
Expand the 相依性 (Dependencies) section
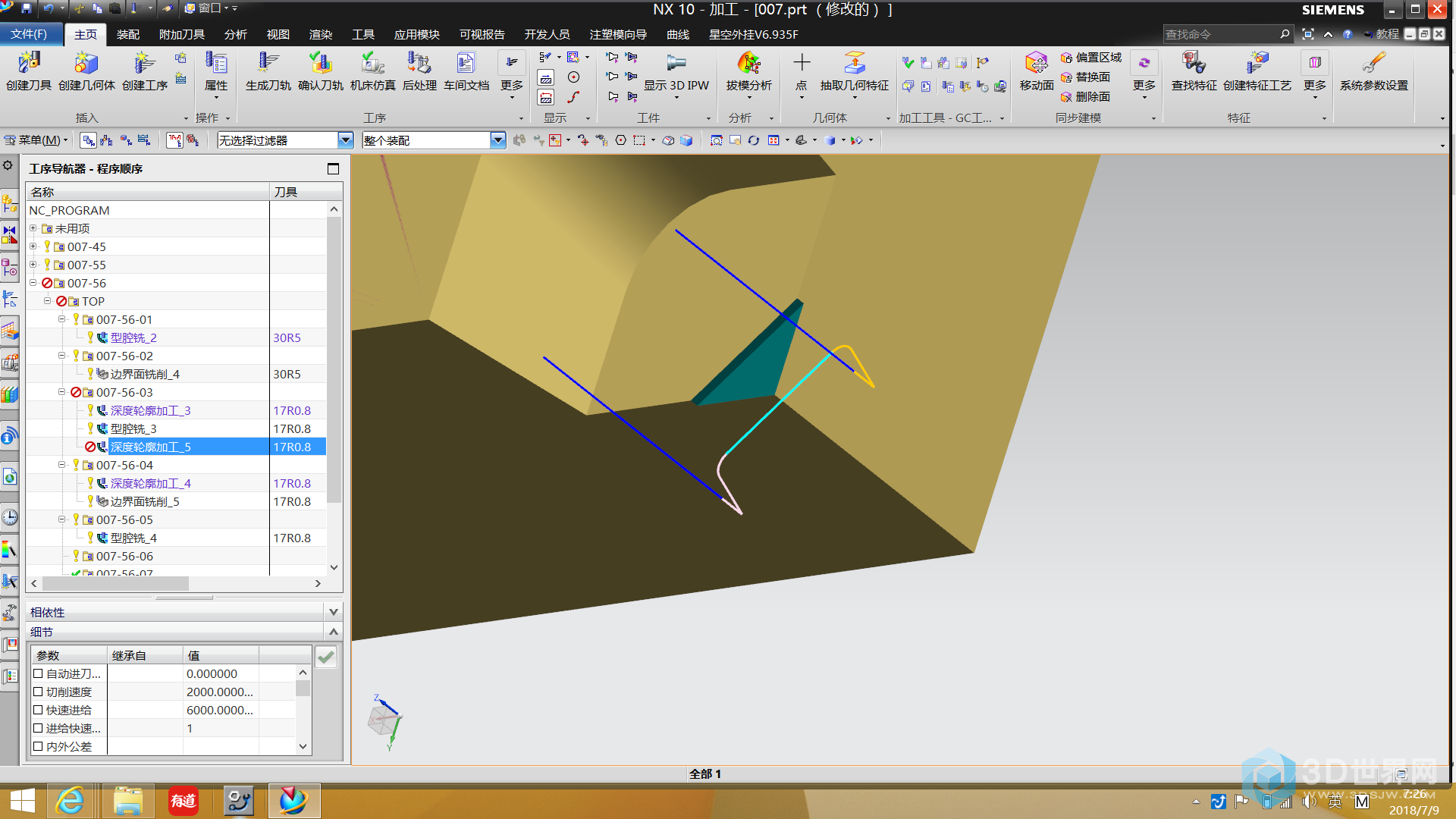pos(334,611)
